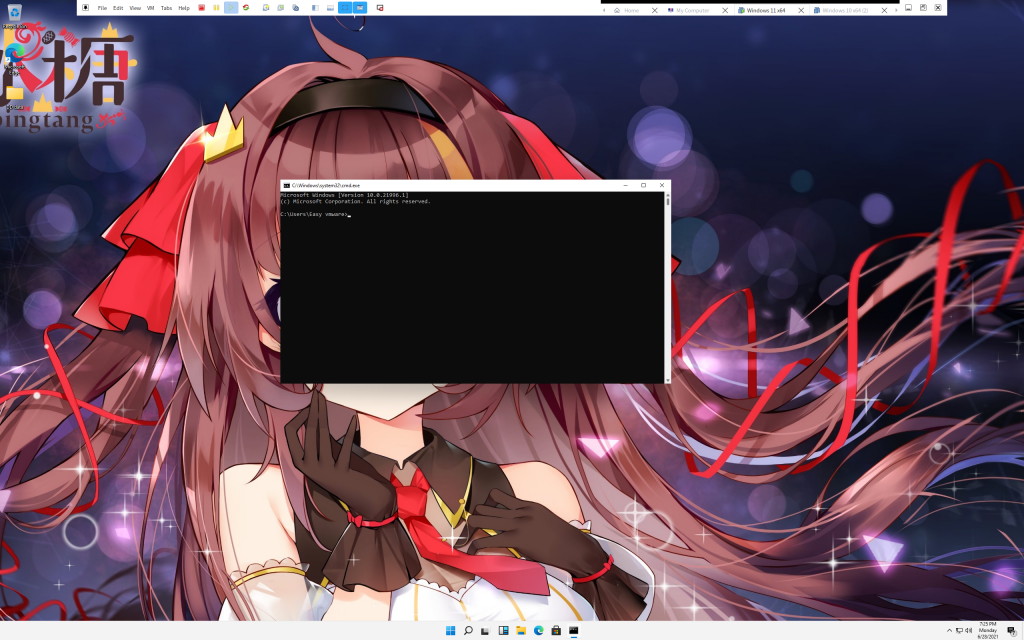Open the VMware Edit menu
The height and width of the screenshot is (640, 1024).
click(x=118, y=8)
